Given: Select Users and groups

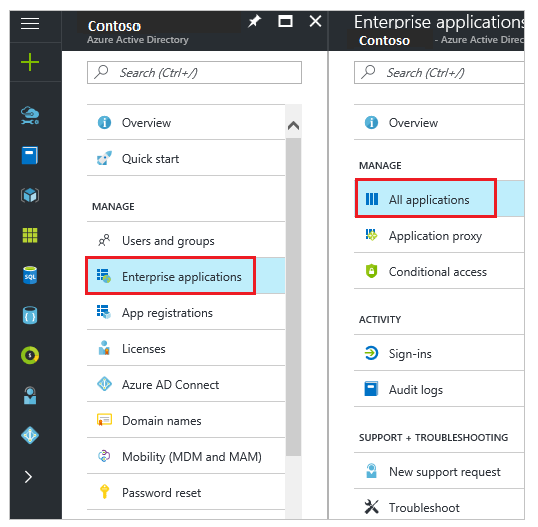Looking at the screenshot, I should [x=186, y=241].
